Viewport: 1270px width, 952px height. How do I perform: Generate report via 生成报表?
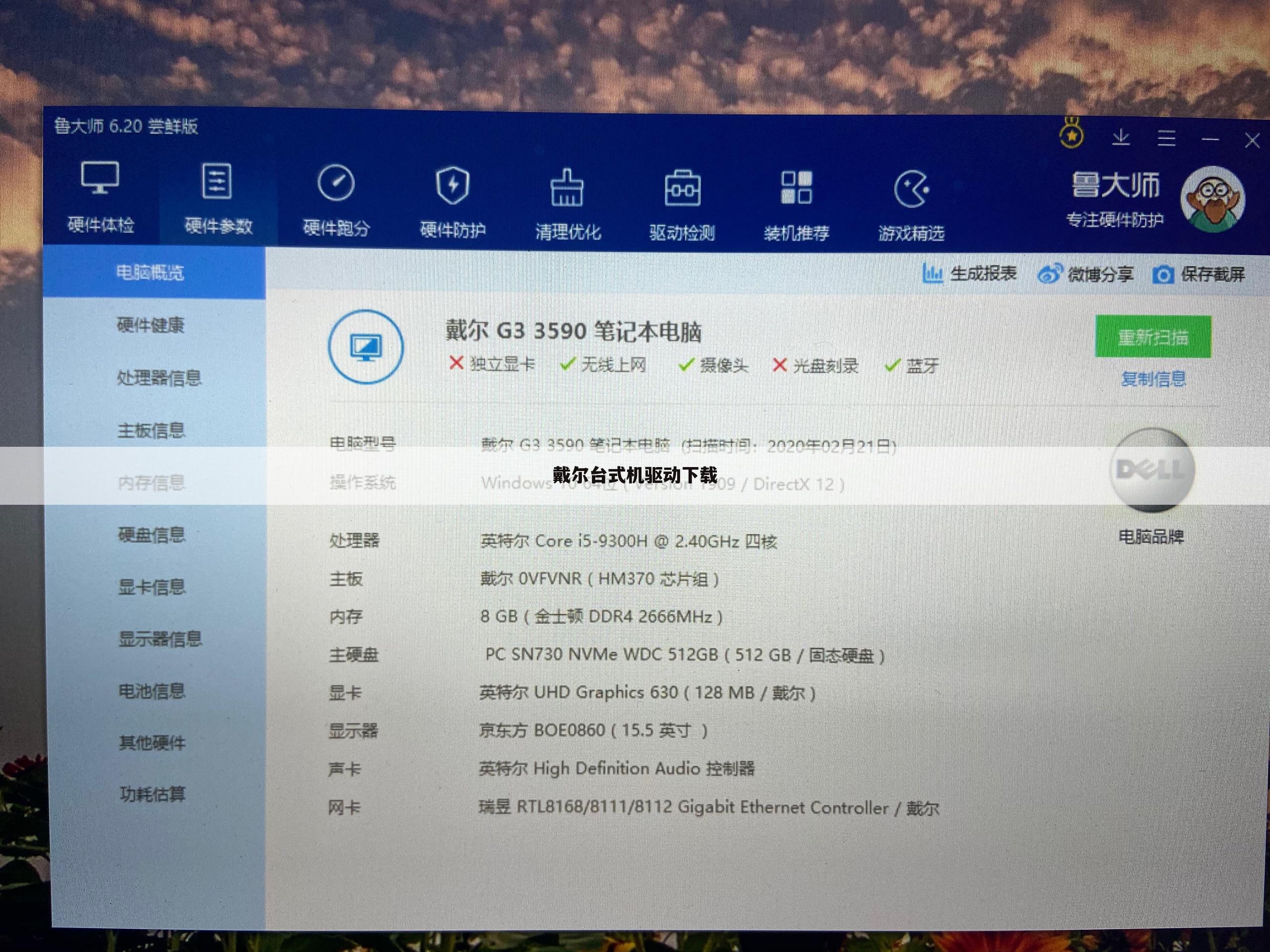969,274
